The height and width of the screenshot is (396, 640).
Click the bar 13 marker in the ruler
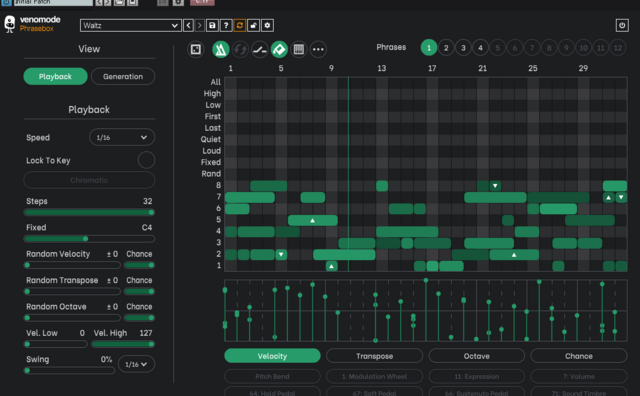[x=382, y=68]
